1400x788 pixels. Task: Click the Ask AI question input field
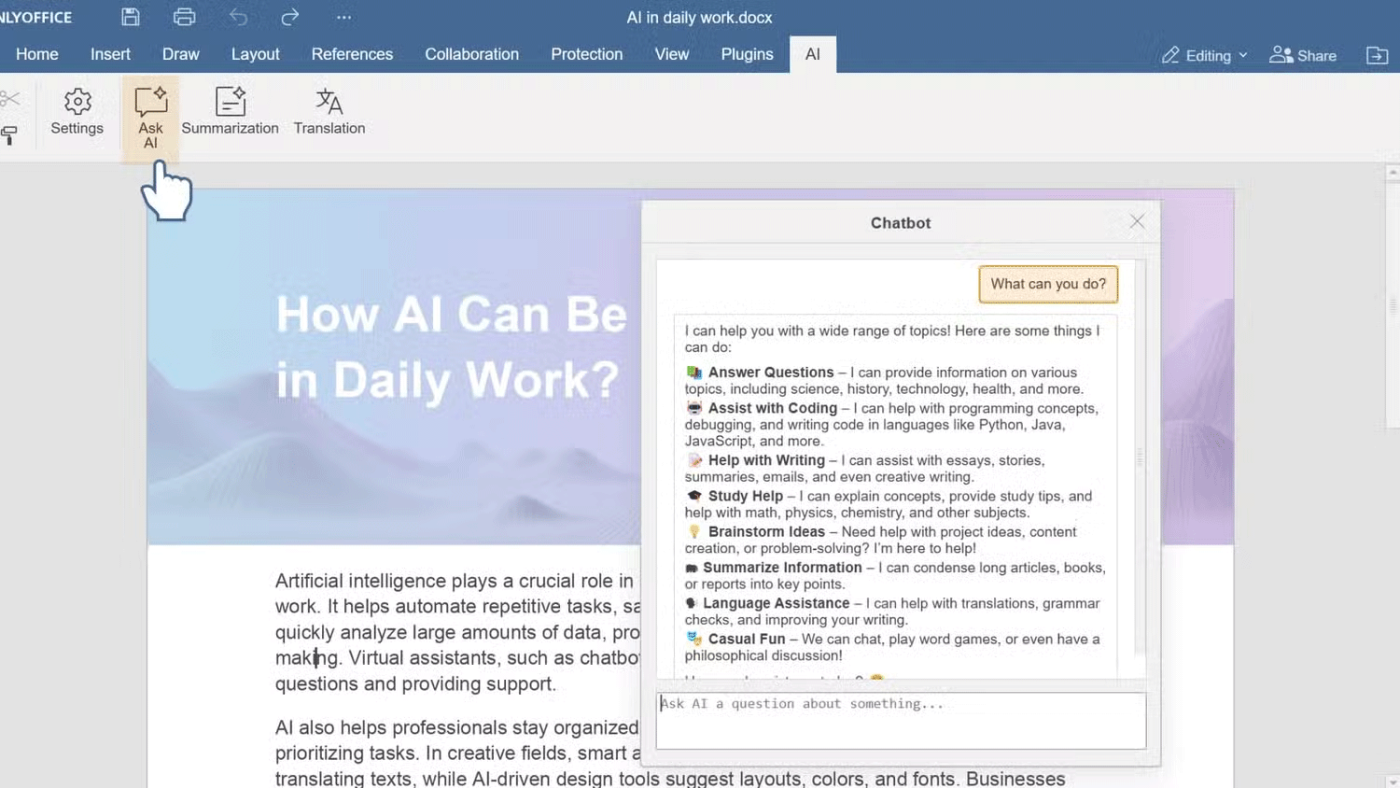click(900, 720)
